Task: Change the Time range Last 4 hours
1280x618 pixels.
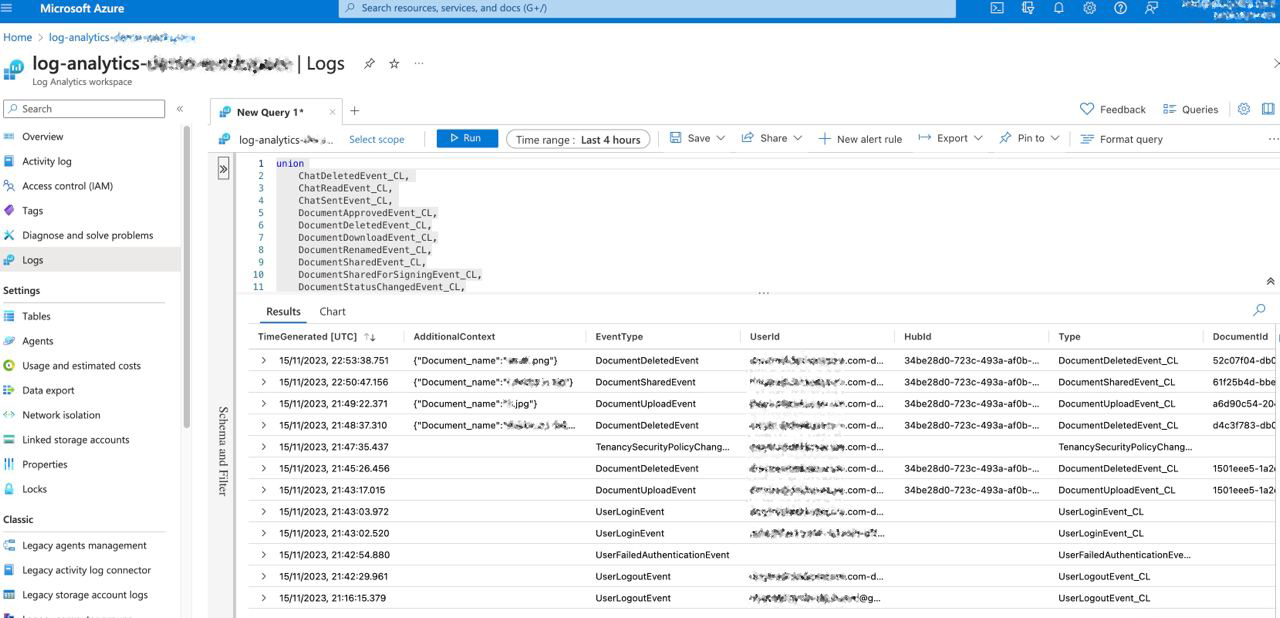Action: tap(578, 139)
